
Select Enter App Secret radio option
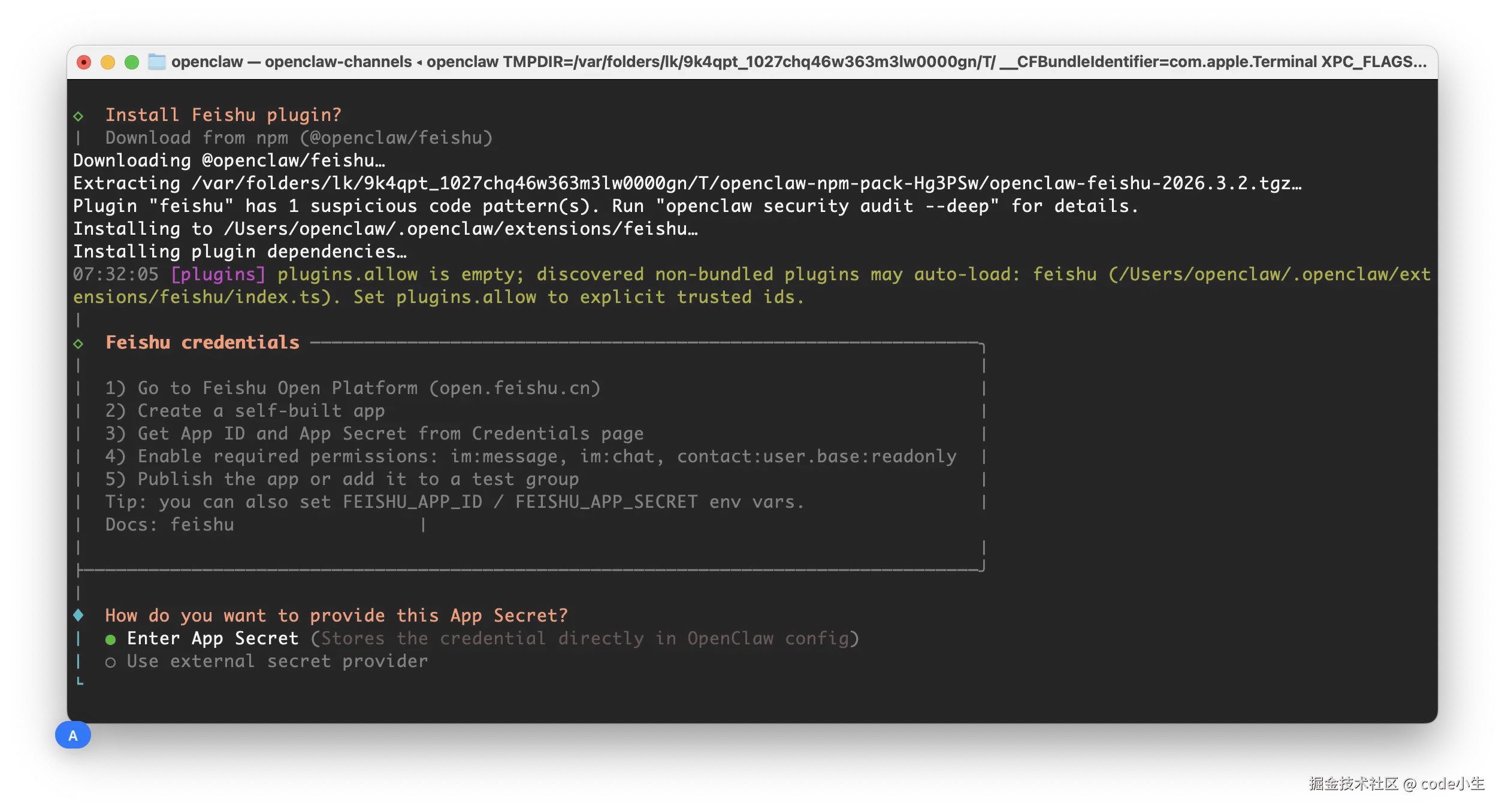click(x=213, y=638)
